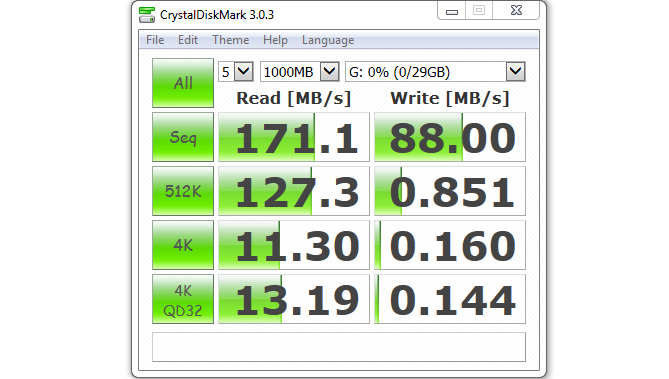Start the 4K random test
The image size is (669, 379).
click(x=183, y=245)
